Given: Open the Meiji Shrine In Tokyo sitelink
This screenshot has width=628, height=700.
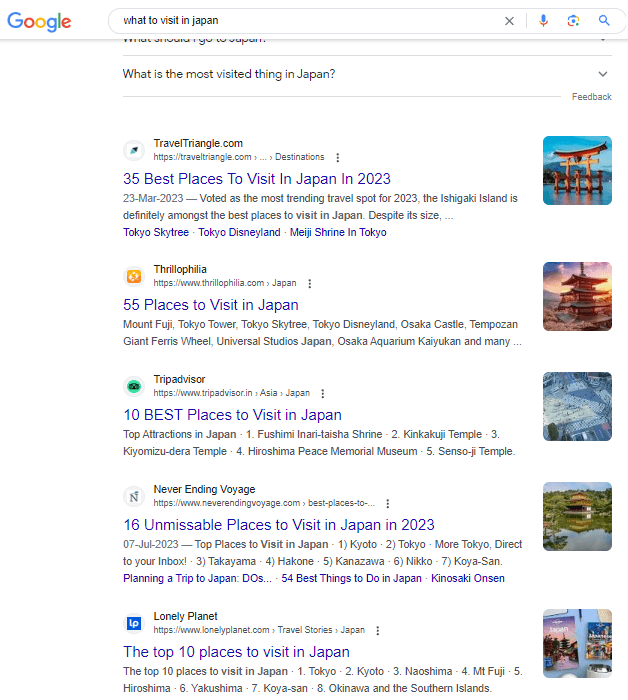Looking at the screenshot, I should tap(338, 233).
